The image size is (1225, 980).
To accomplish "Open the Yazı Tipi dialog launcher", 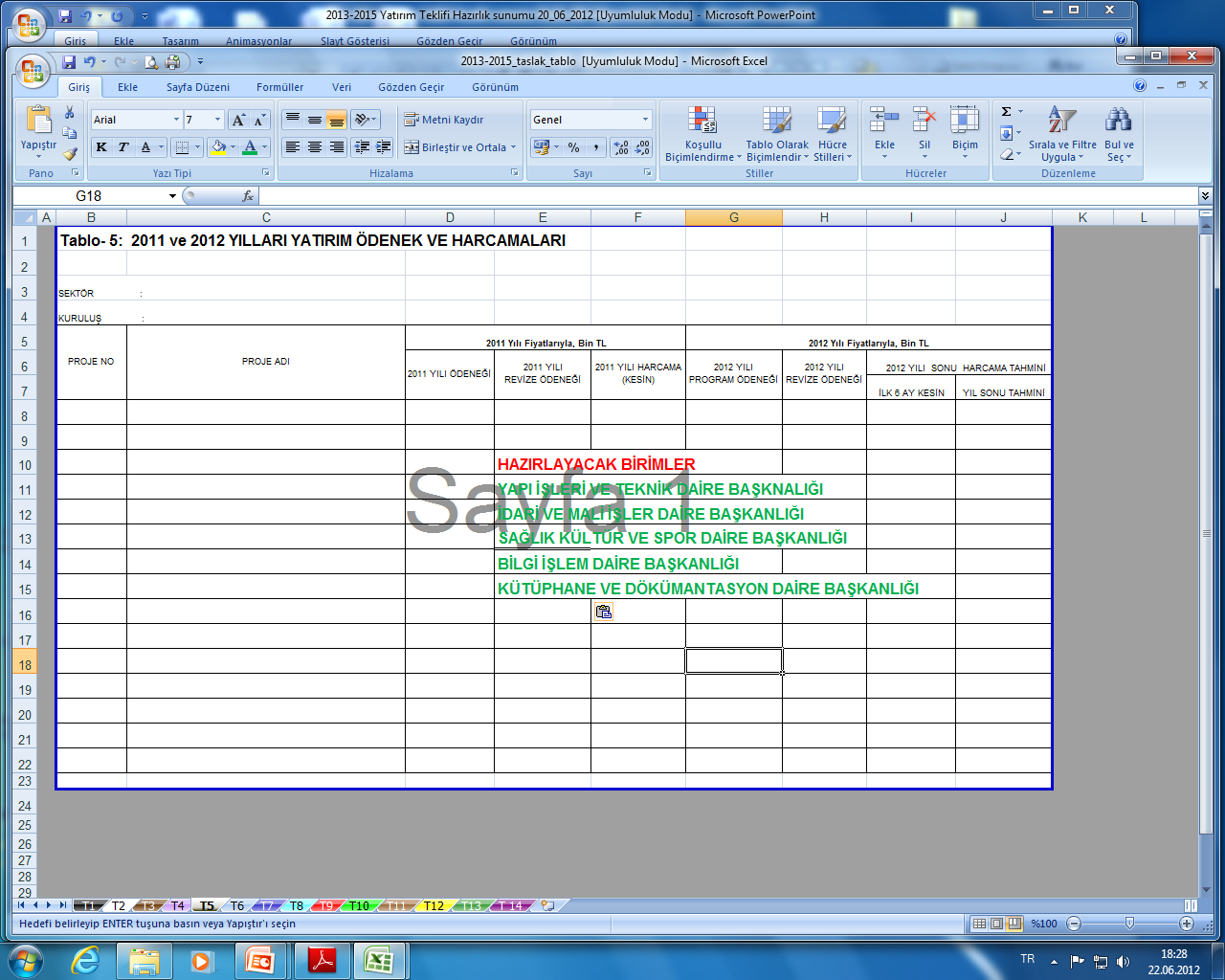I will [x=266, y=173].
